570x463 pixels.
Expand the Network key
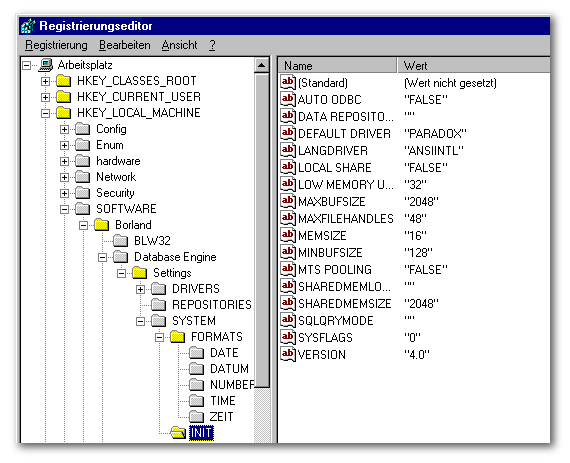[x=64, y=177]
